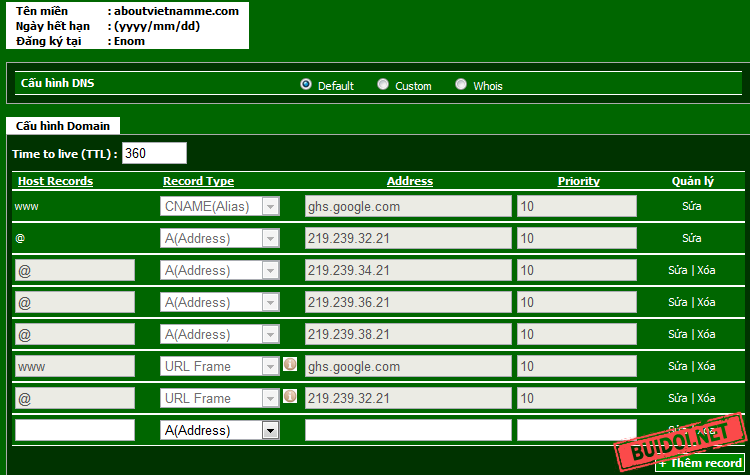
Task: Click the empty host record field in last row
Action: coord(75,430)
